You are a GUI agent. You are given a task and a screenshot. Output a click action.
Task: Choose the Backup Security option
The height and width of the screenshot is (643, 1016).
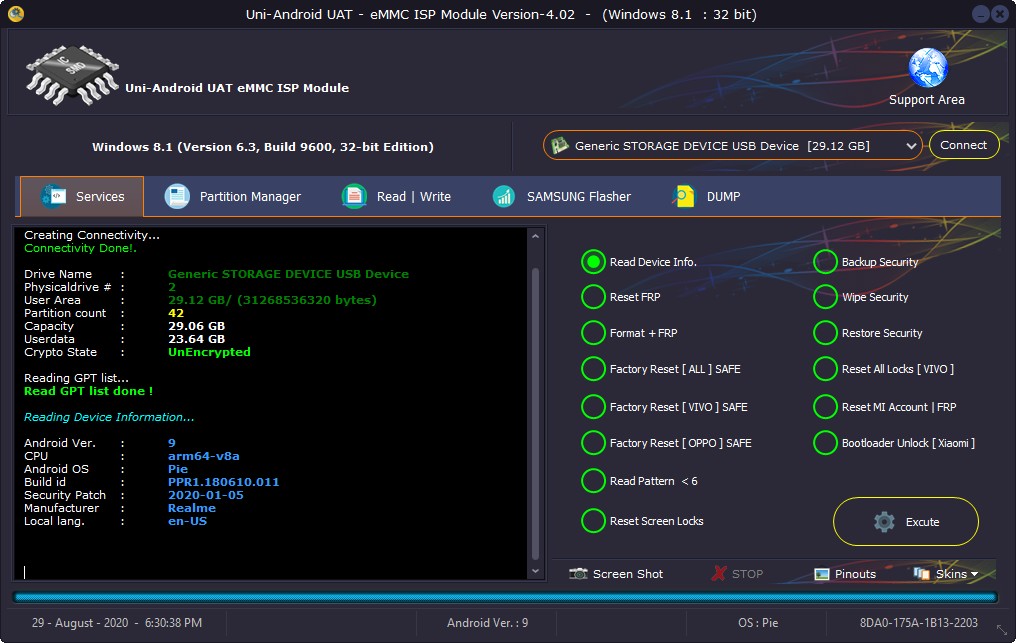coord(825,262)
